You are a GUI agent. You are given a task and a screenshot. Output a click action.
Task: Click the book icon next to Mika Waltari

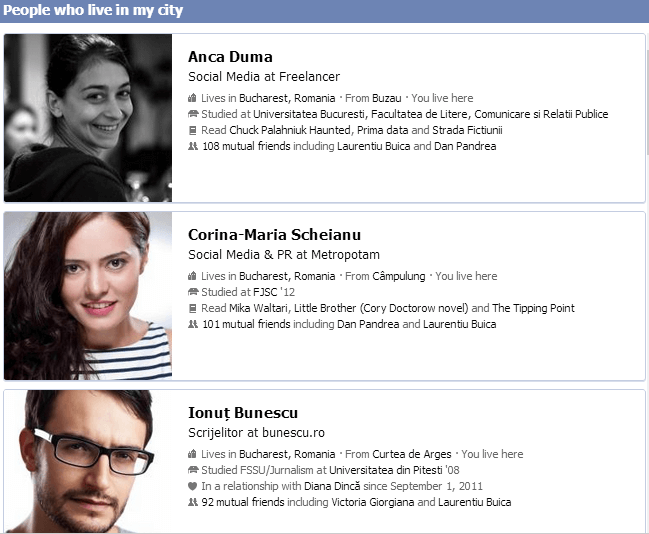point(192,308)
